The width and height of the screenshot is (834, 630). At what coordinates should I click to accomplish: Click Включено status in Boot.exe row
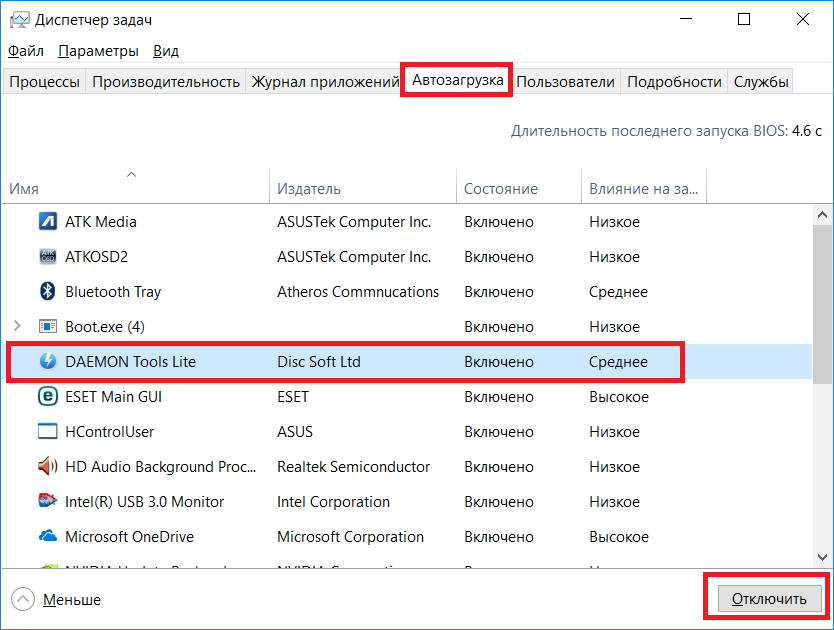498,327
